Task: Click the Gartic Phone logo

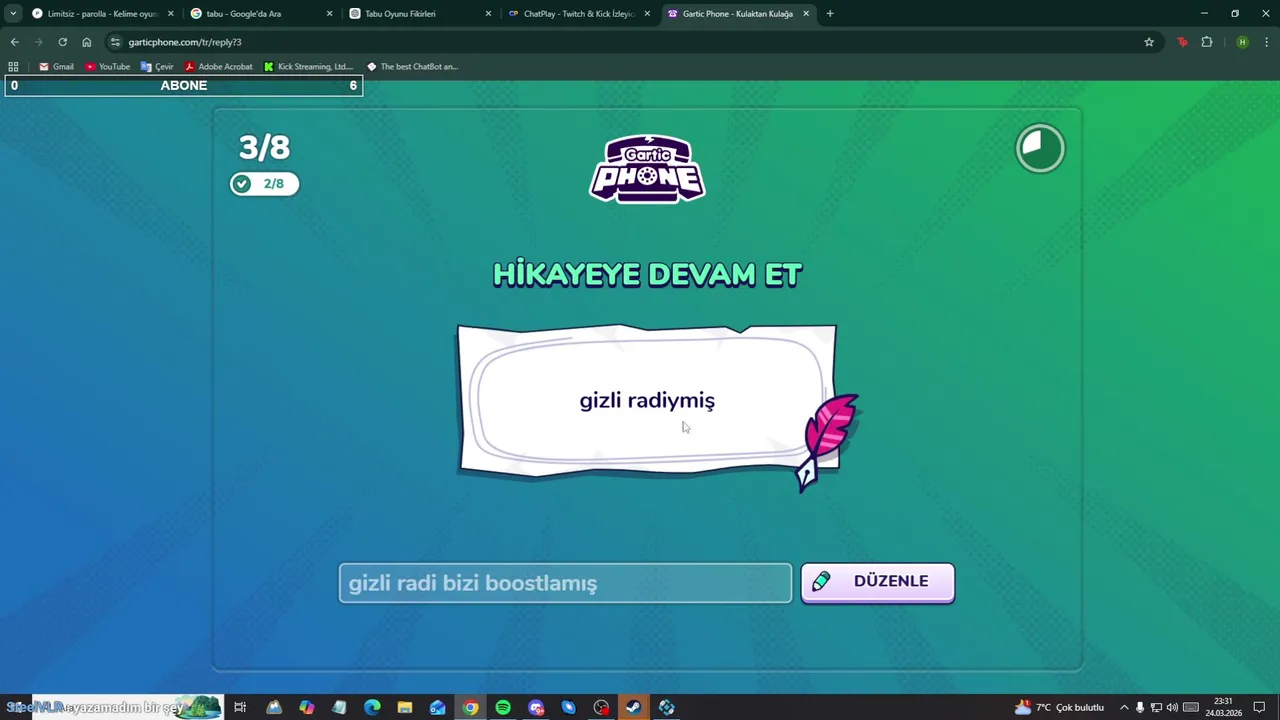Action: coord(647,169)
